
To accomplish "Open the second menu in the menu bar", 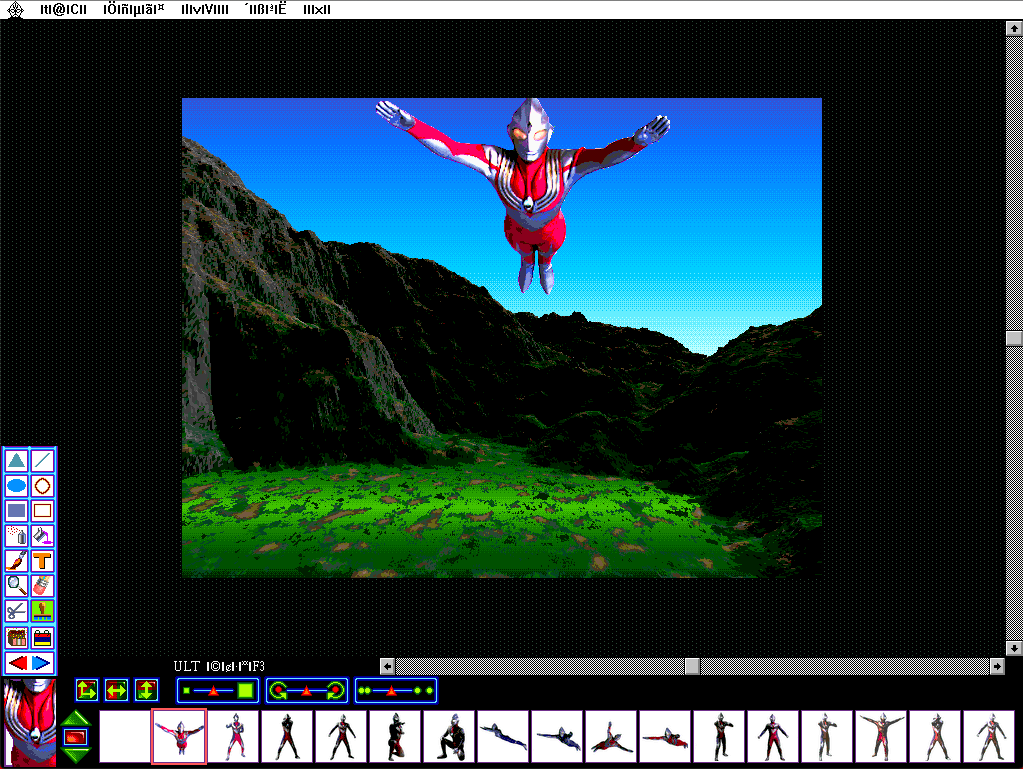I will point(134,10).
